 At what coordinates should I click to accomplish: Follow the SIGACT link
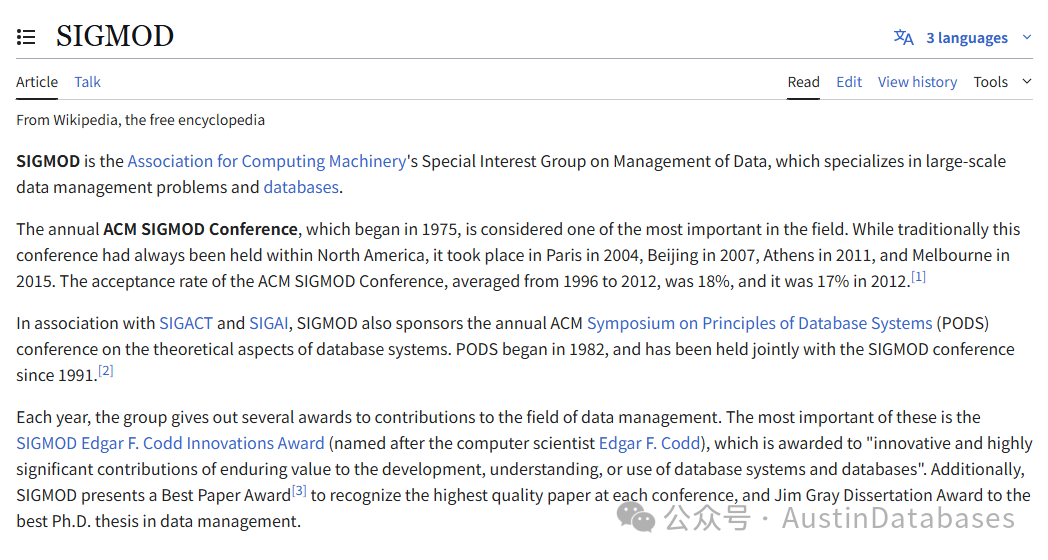coord(186,323)
